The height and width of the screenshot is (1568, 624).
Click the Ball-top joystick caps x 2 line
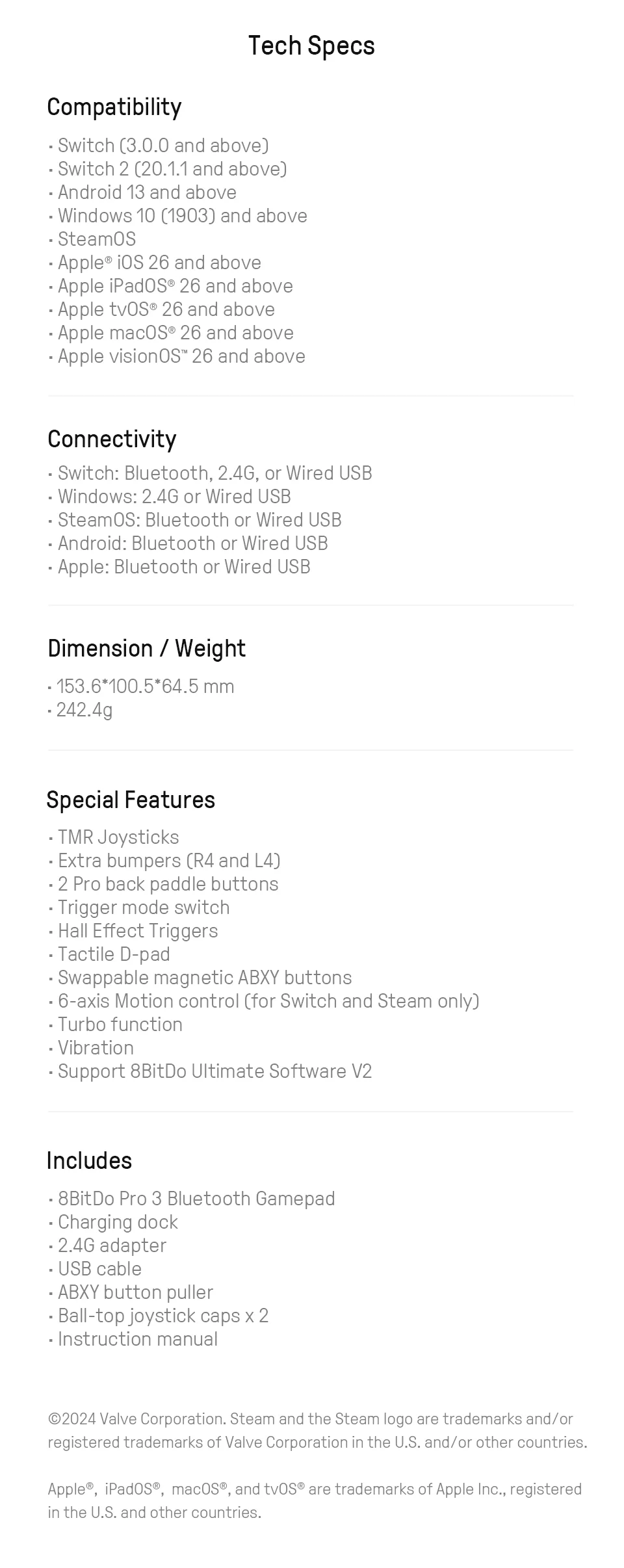(x=163, y=1316)
